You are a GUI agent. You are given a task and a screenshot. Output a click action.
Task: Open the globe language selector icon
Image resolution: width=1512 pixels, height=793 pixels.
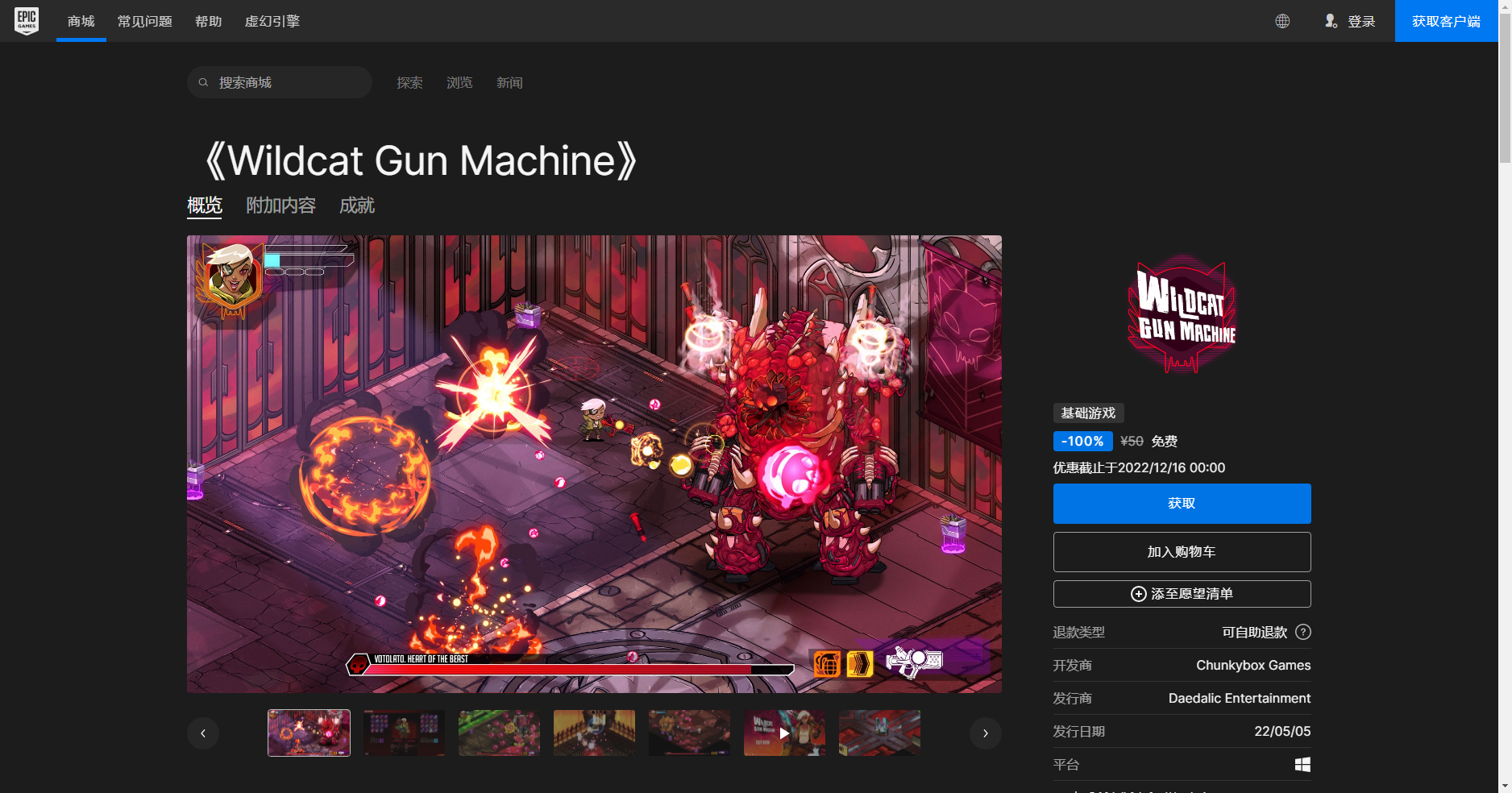(x=1283, y=21)
